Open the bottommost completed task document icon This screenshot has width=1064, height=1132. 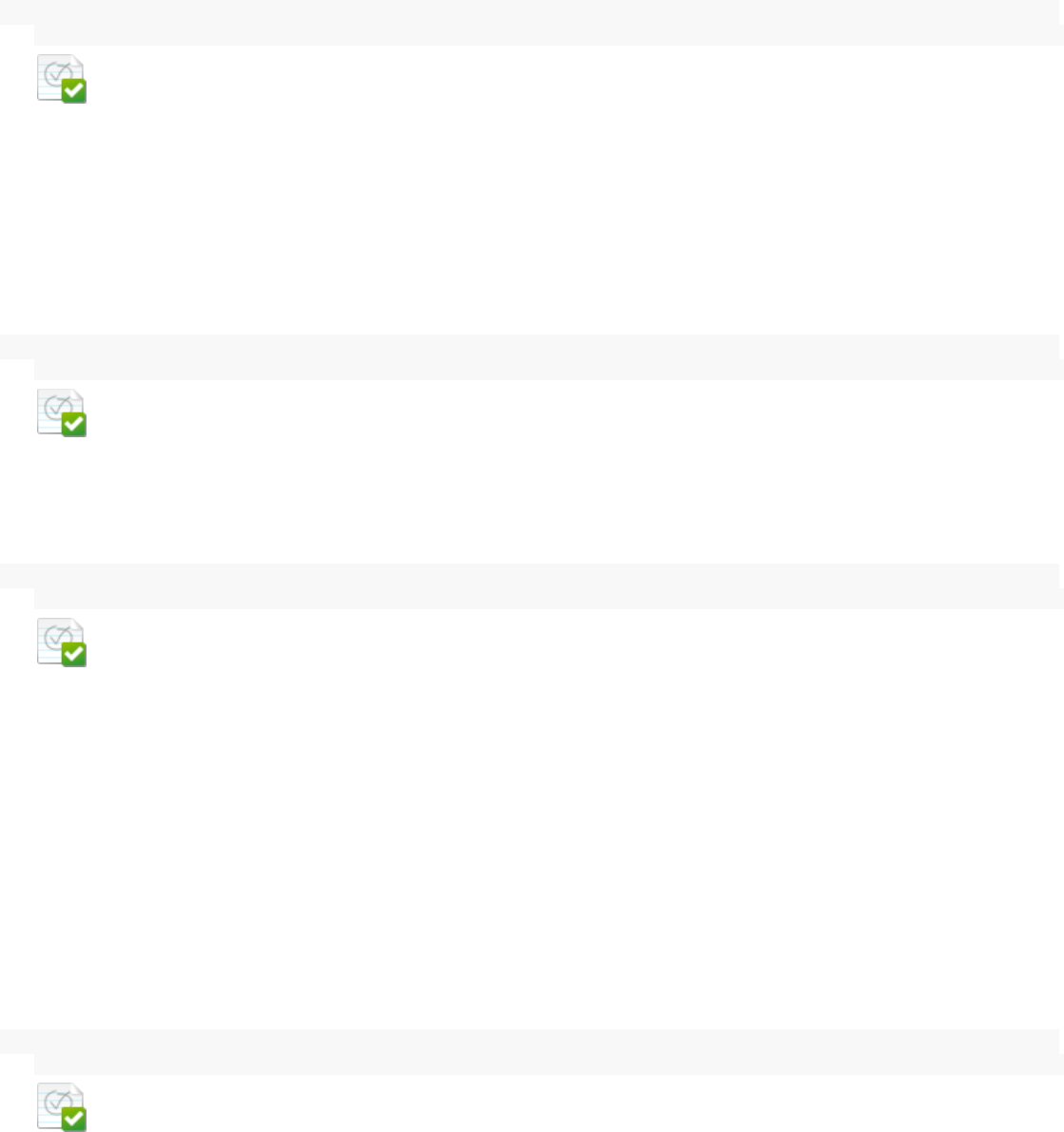coord(62,1106)
